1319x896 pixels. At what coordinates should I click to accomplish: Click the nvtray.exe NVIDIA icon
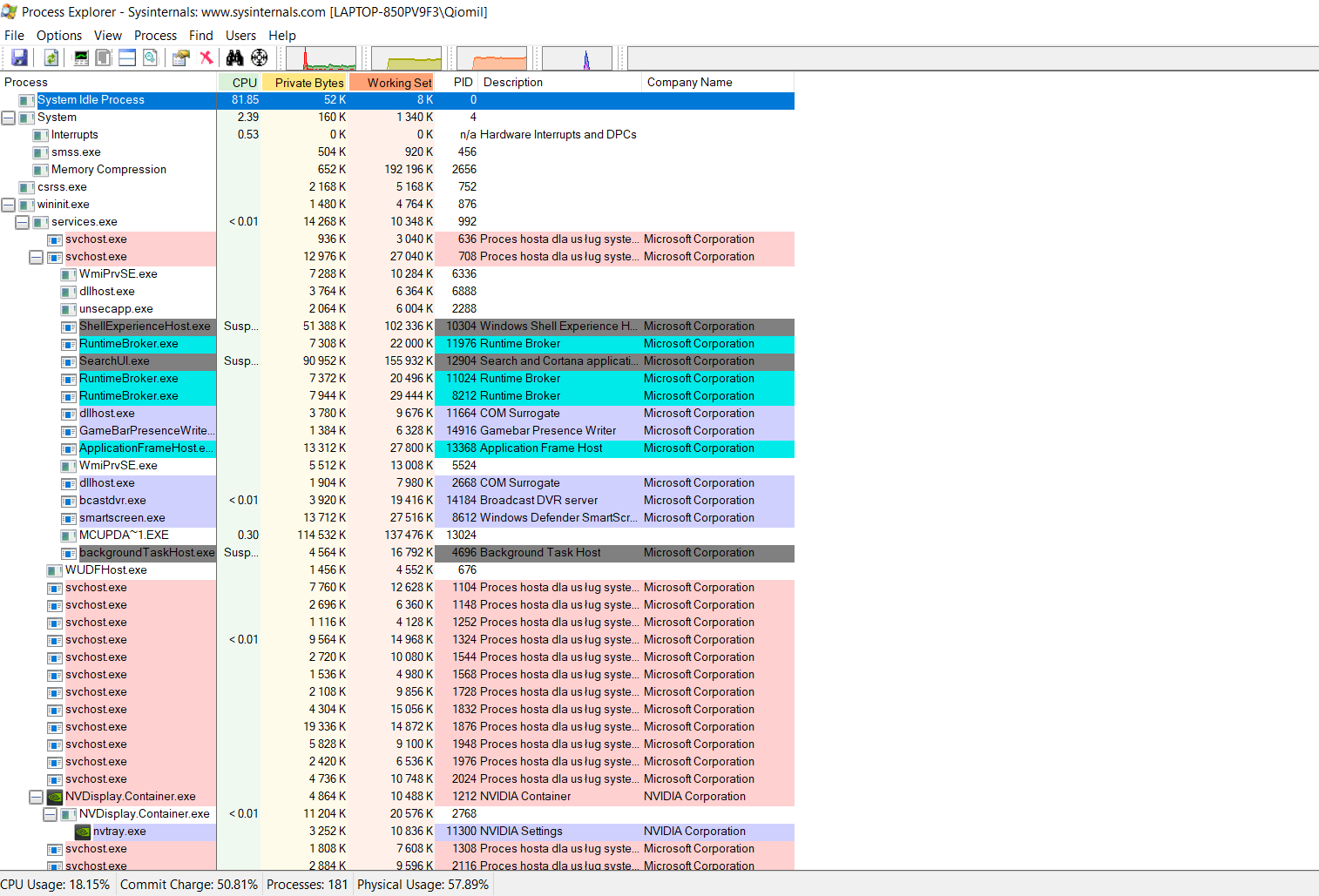click(x=83, y=832)
